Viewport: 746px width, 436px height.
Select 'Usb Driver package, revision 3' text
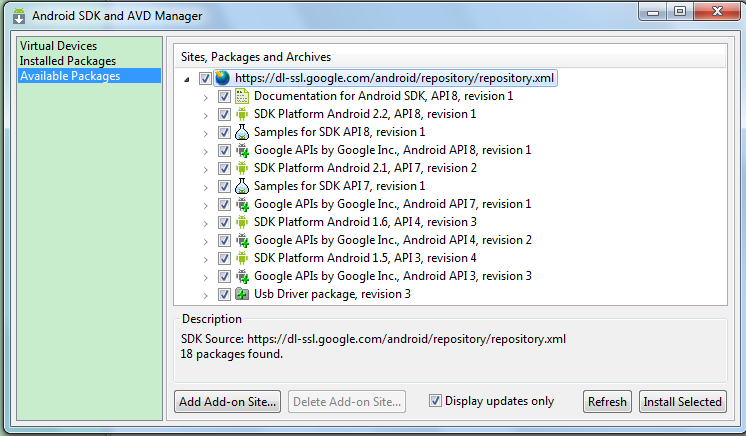coord(332,294)
